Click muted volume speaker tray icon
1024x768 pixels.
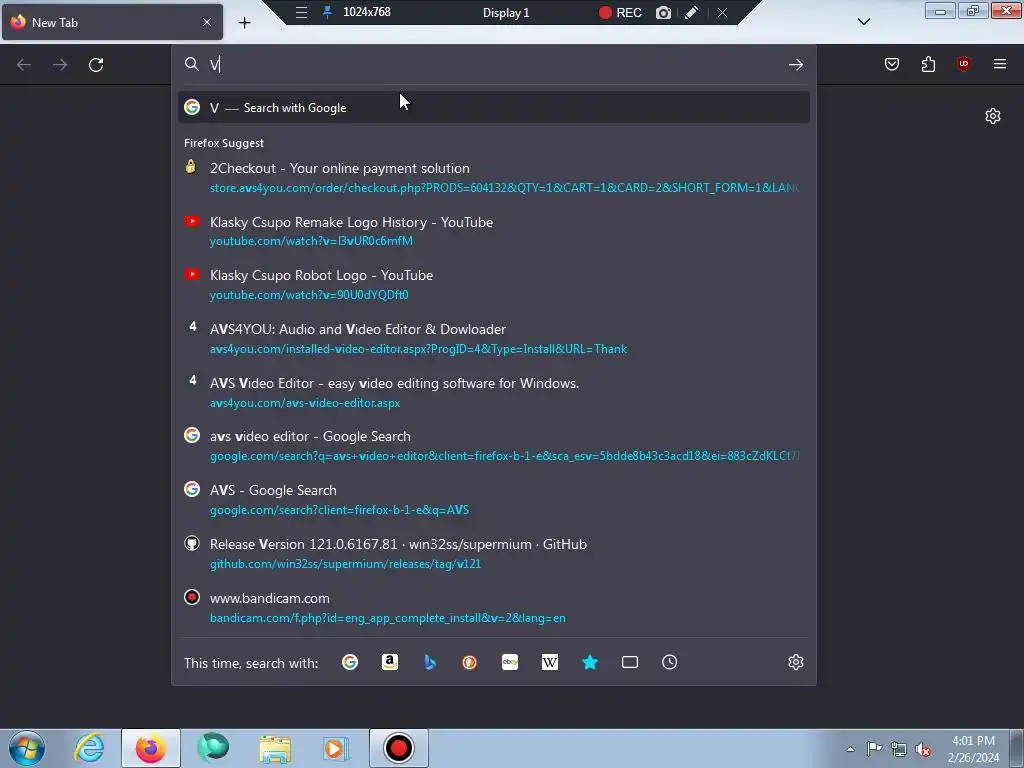923,750
